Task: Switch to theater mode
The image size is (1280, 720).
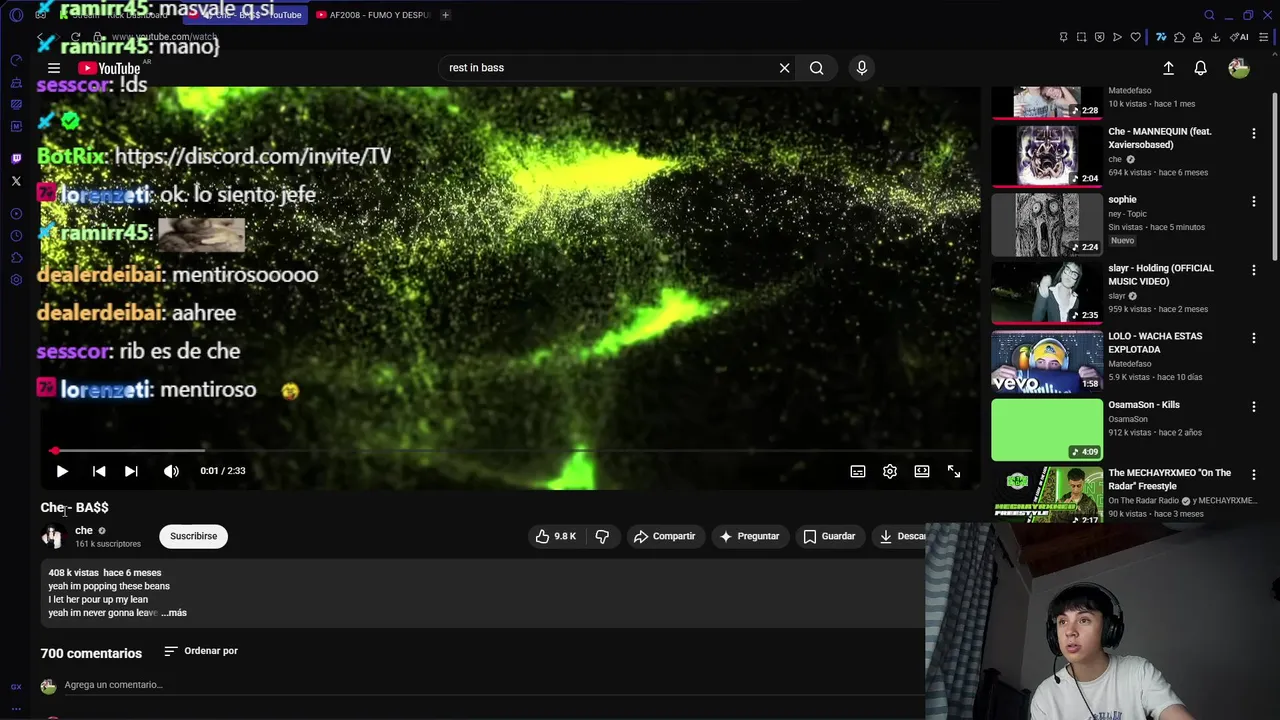Action: (922, 471)
